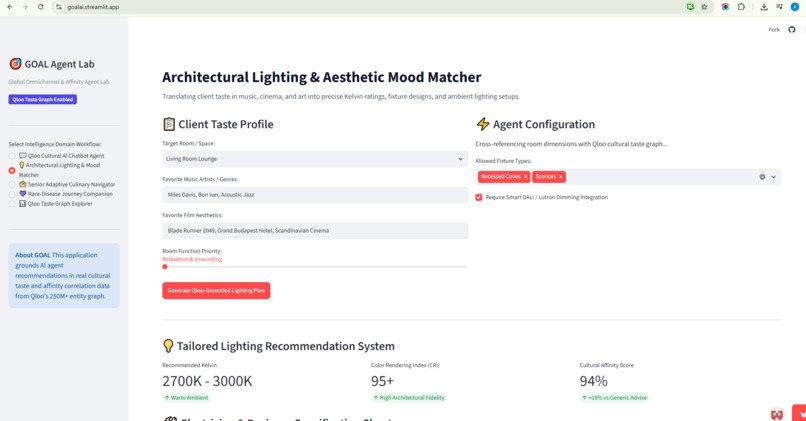This screenshot has height=421, width=806.
Task: Click the Architectural Lighting & Aesthetic Mood Matcher title
Action: click(322, 77)
